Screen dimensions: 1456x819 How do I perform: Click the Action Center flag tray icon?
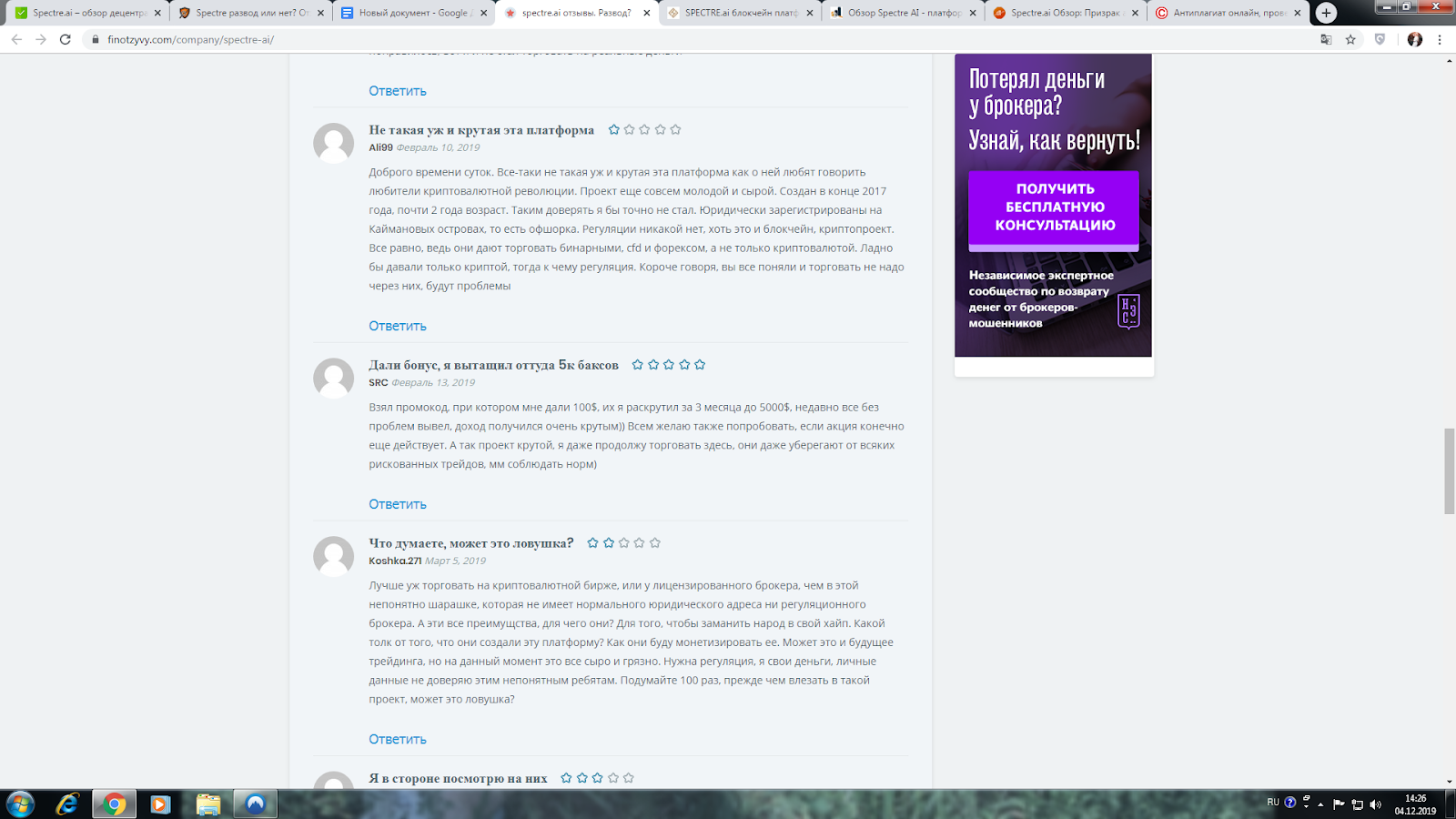pos(1339,804)
